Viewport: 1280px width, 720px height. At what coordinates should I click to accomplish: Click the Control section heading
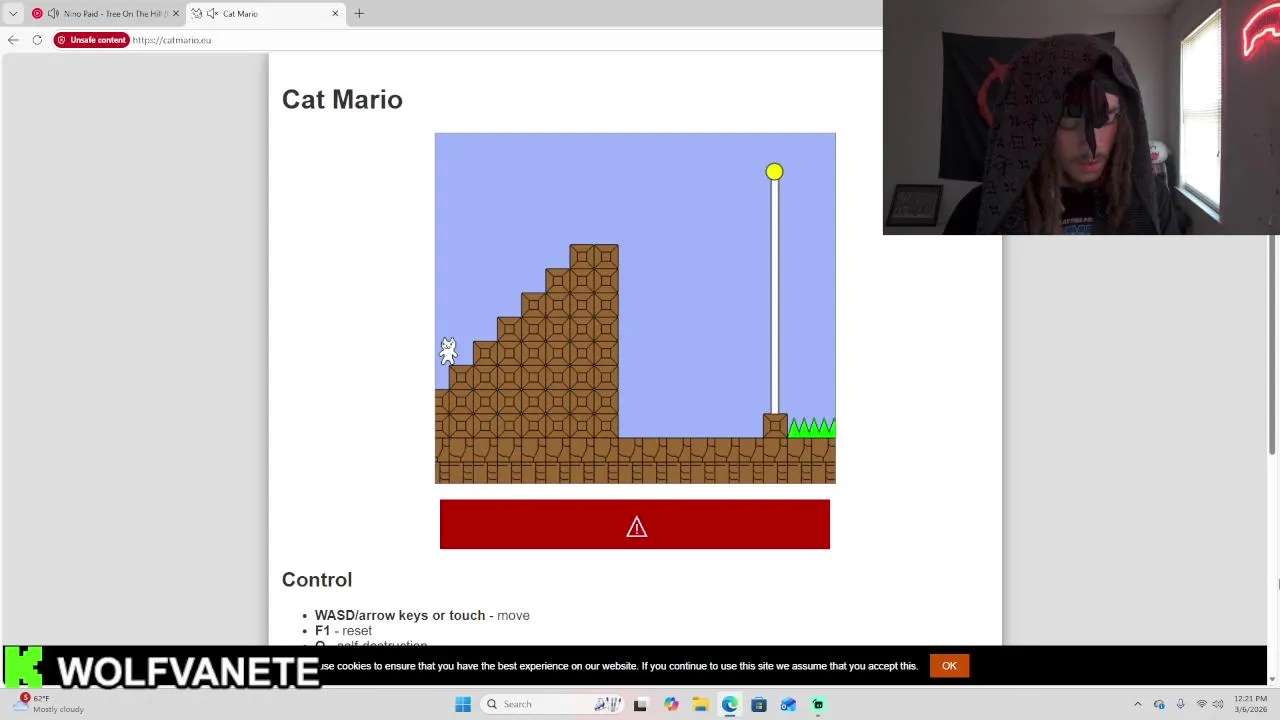pos(317,580)
